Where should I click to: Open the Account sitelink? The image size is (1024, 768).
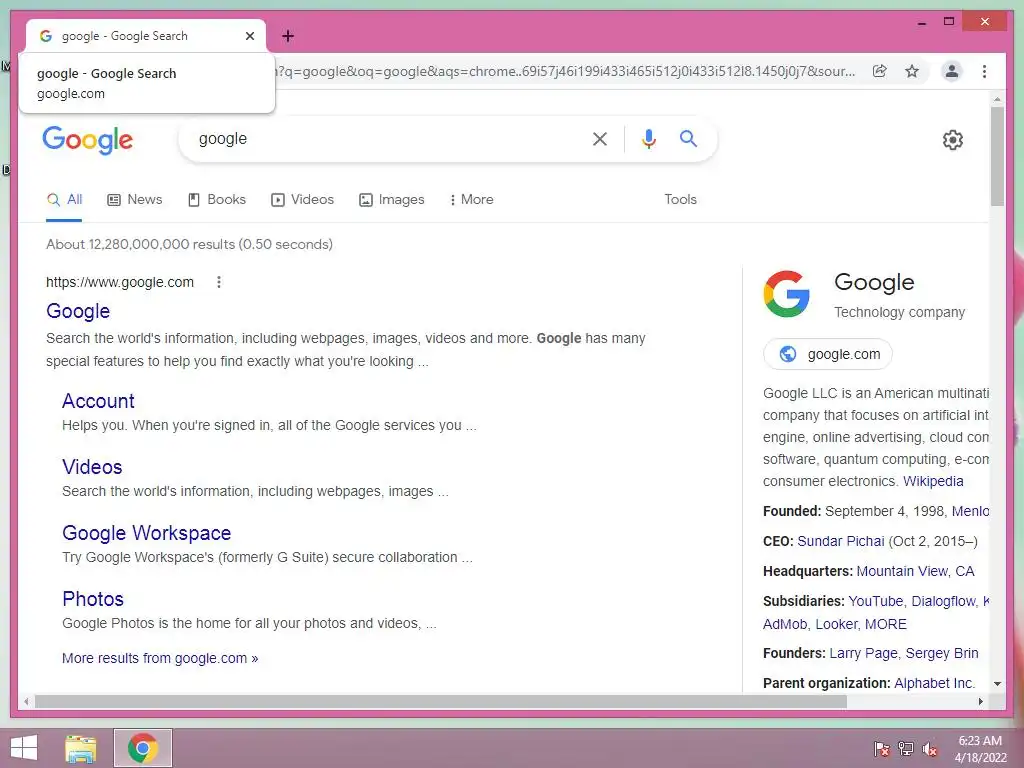click(x=98, y=401)
